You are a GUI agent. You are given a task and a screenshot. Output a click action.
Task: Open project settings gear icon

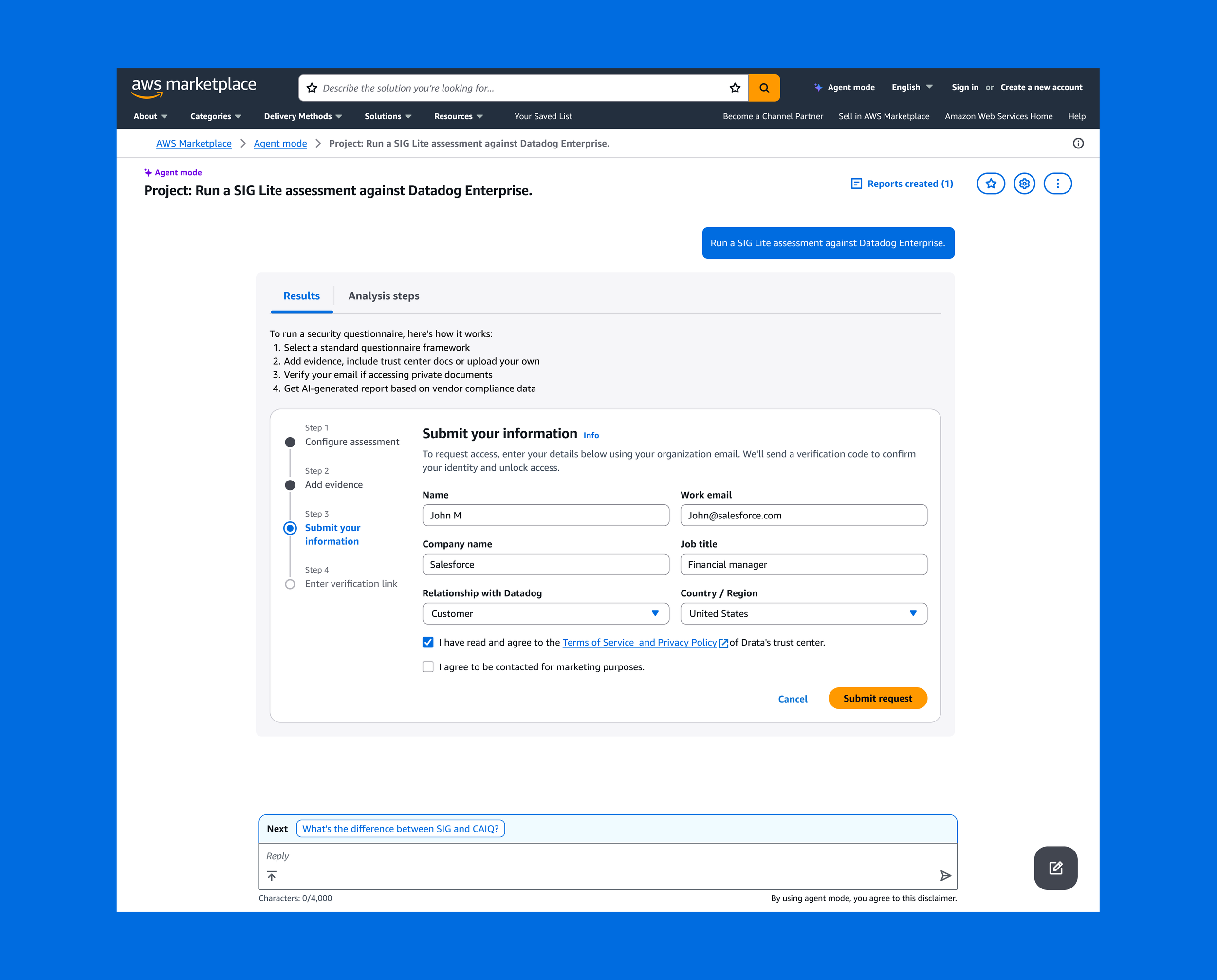[x=1024, y=184]
